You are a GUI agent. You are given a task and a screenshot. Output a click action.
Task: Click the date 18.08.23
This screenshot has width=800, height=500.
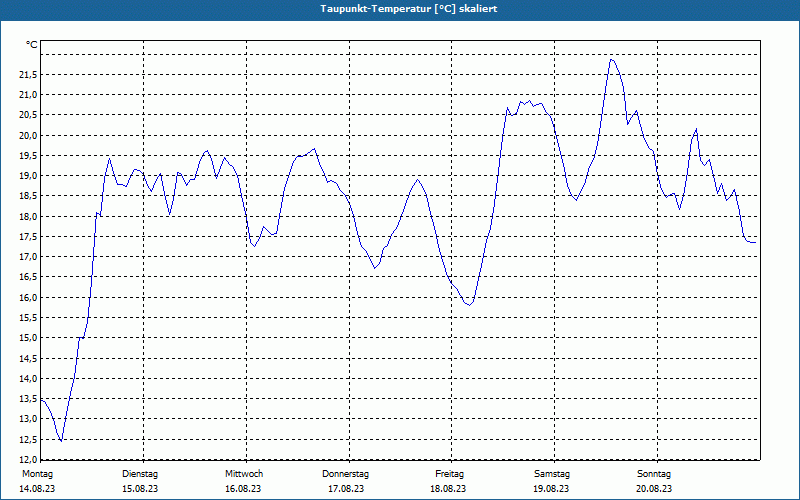[448, 489]
